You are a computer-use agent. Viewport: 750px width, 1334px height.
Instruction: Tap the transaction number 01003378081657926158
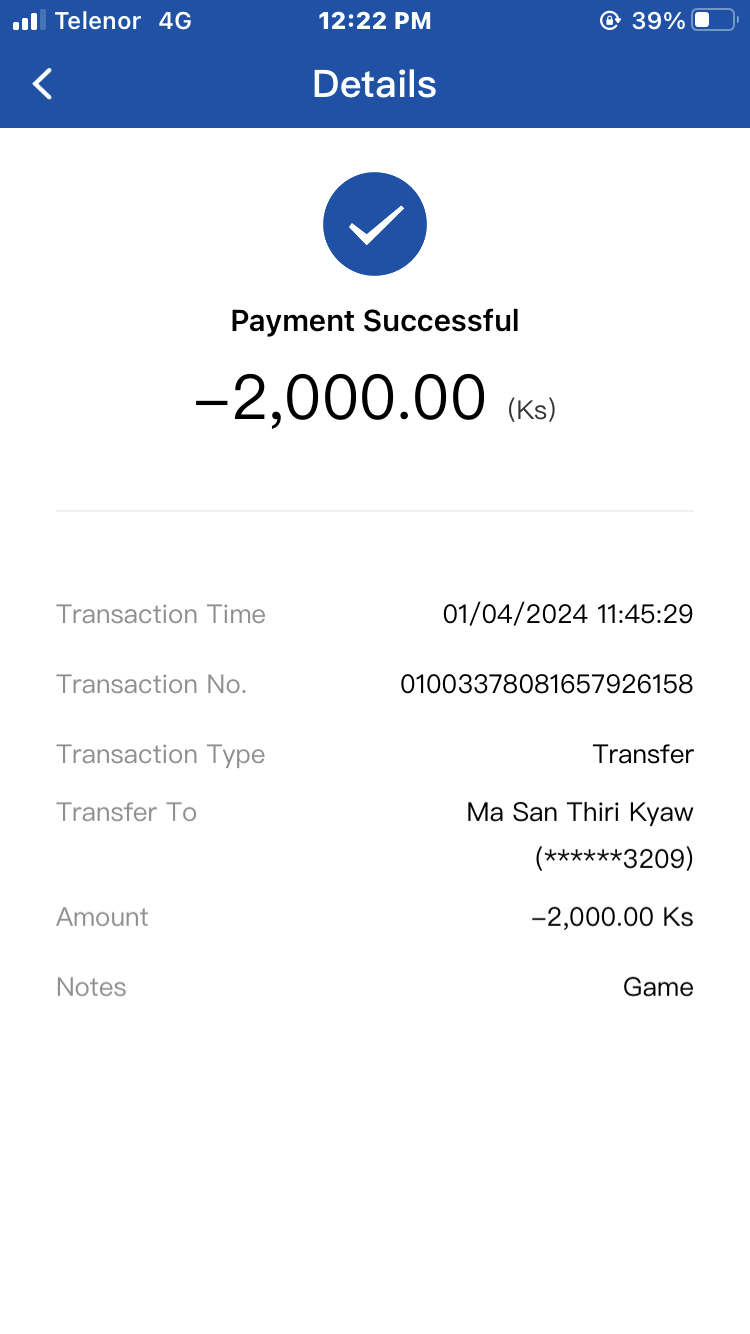tap(546, 684)
